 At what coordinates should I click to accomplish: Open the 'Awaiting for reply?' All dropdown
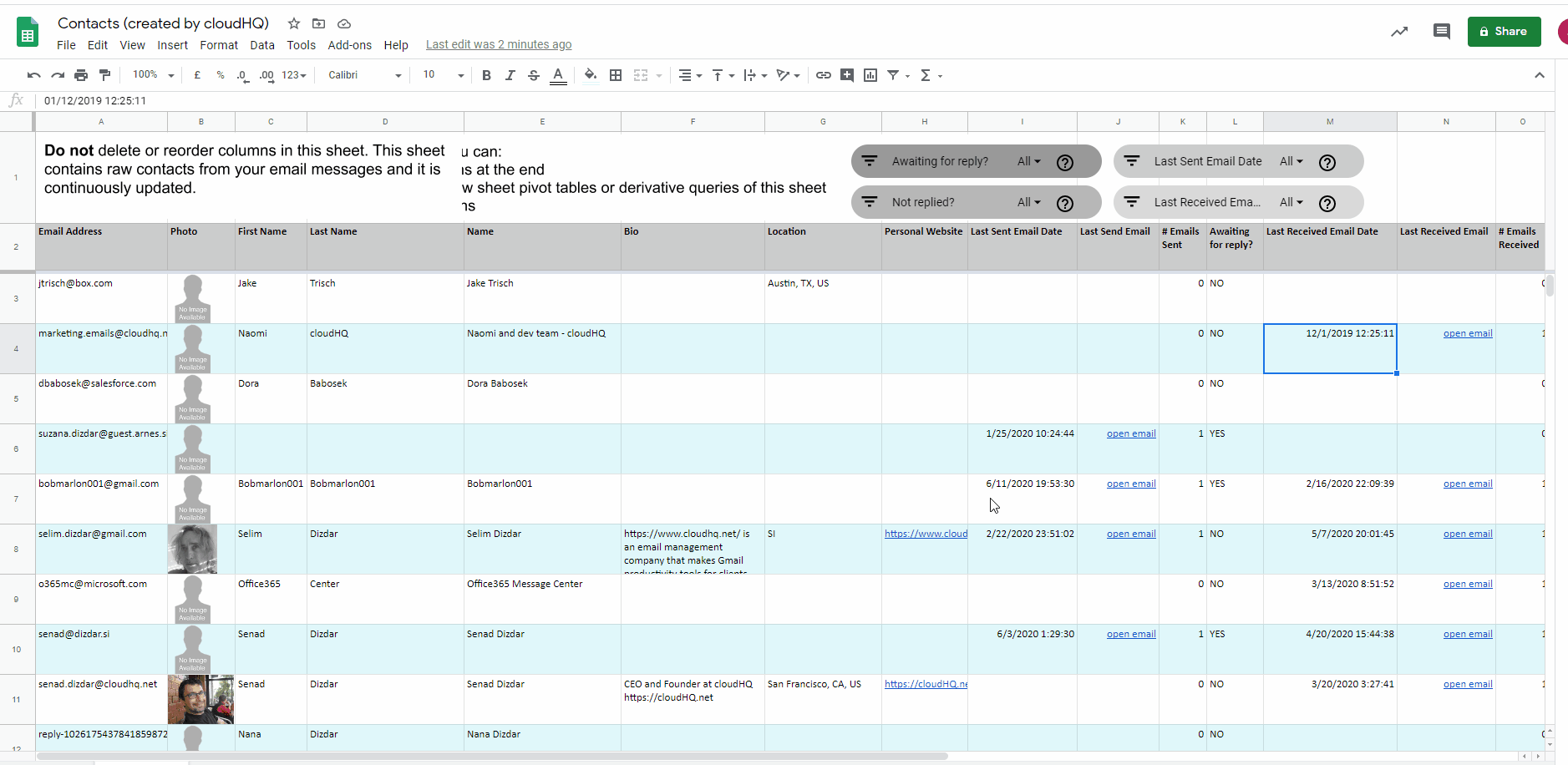[1030, 160]
